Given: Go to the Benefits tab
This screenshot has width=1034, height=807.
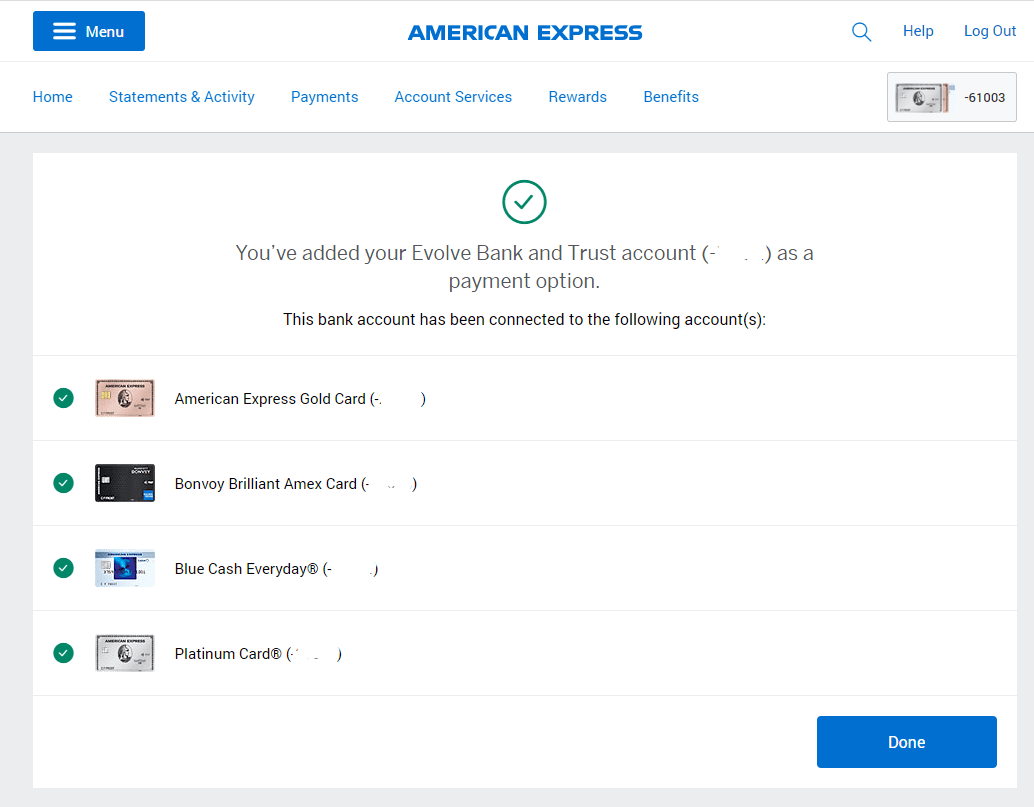Looking at the screenshot, I should [x=671, y=97].
